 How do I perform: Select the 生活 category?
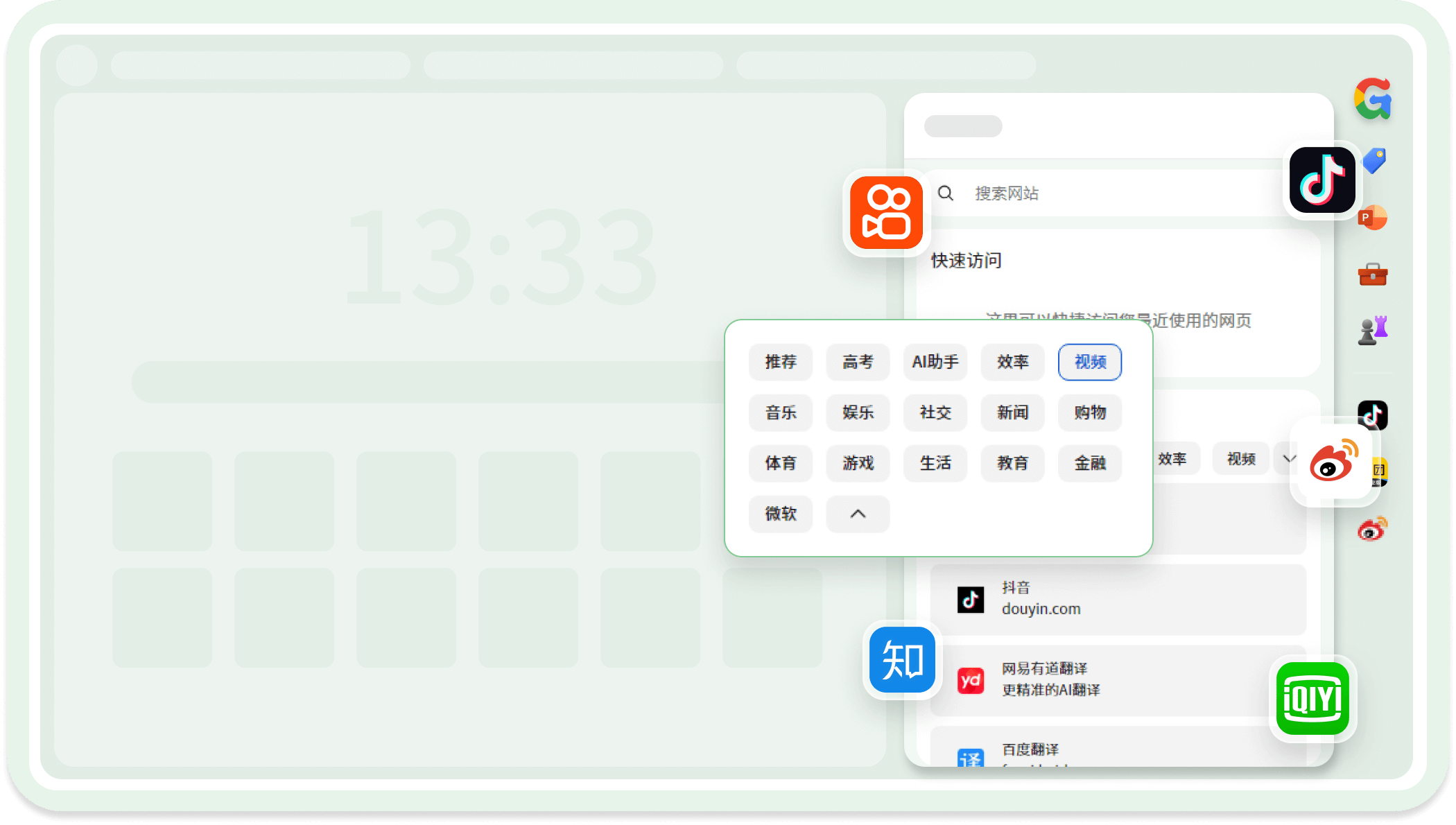click(x=935, y=463)
